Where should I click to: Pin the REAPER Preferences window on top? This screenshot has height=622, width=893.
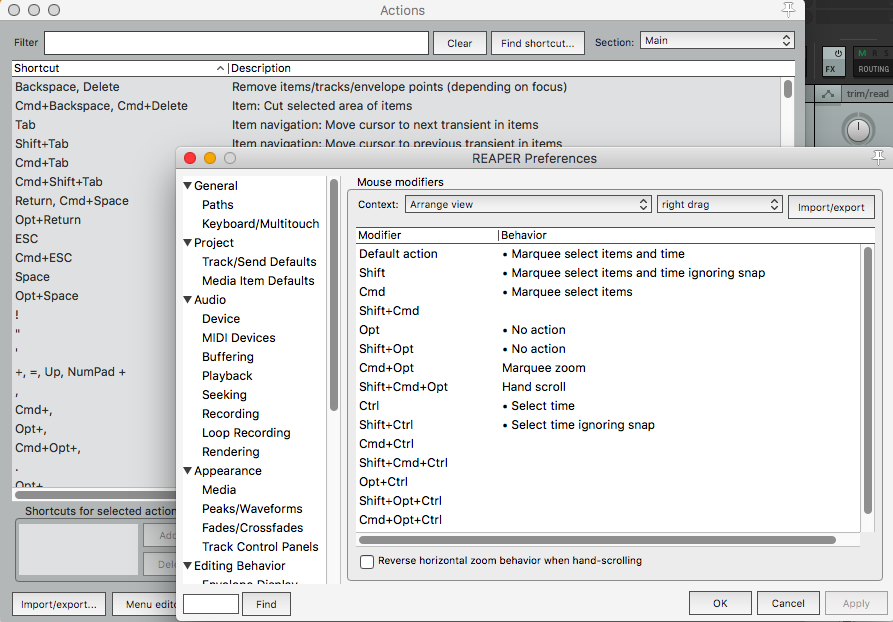click(878, 158)
